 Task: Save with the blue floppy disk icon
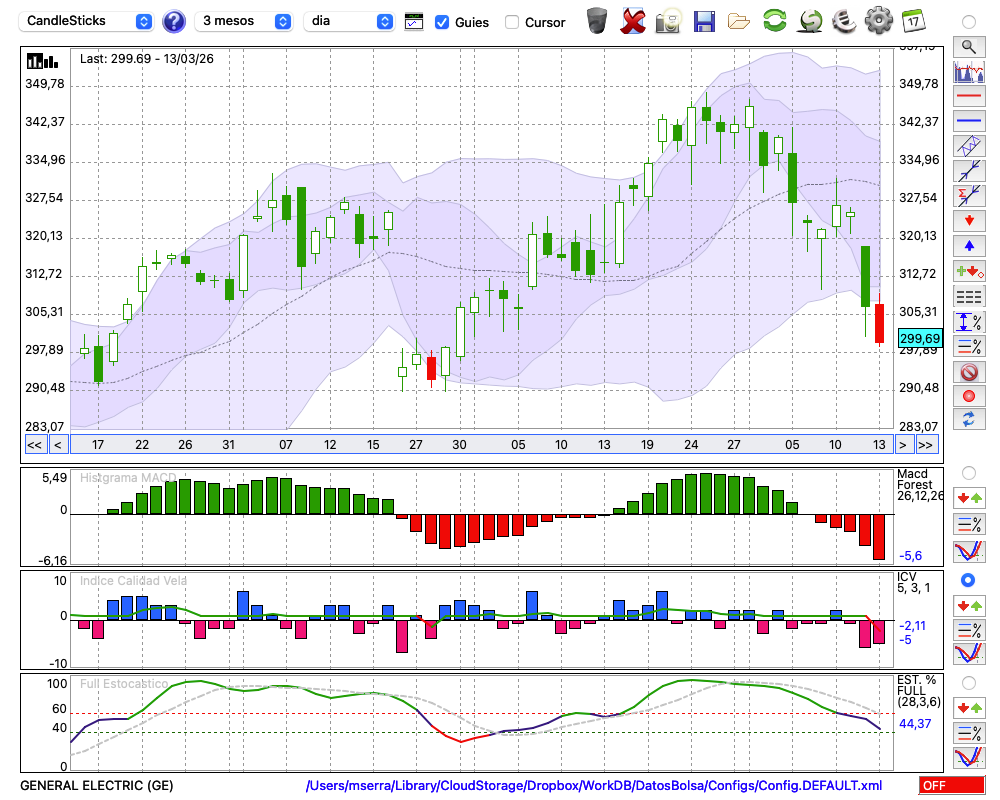coord(704,21)
